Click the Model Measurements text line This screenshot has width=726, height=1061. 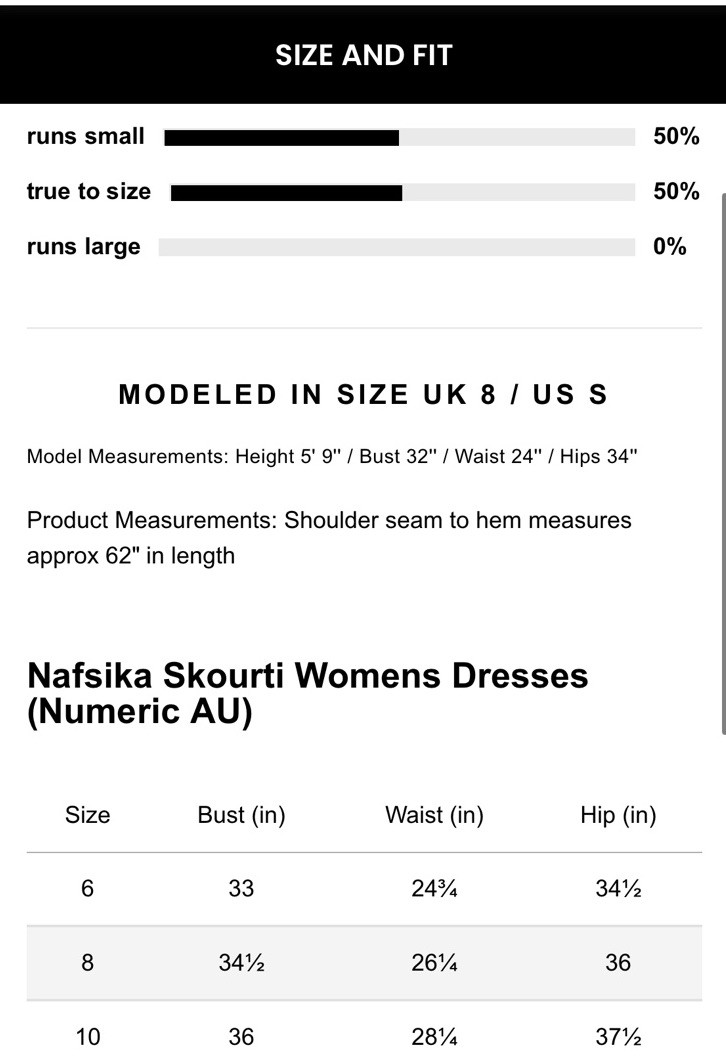(332, 457)
